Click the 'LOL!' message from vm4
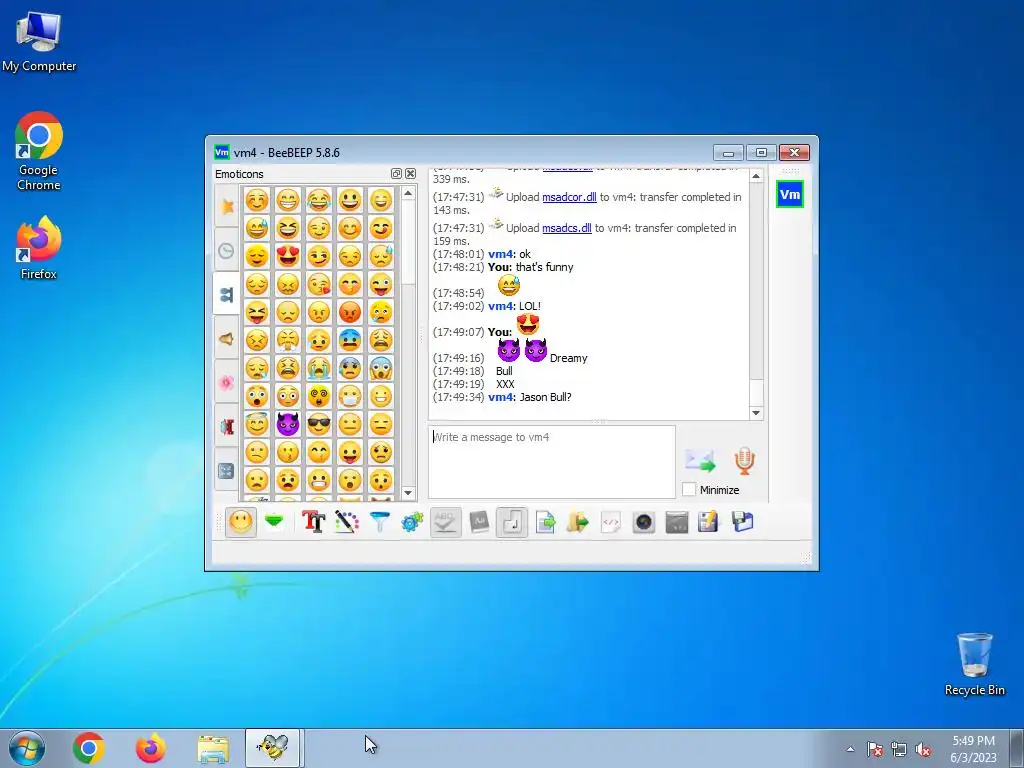Viewport: 1024px width, 768px height. pos(530,306)
